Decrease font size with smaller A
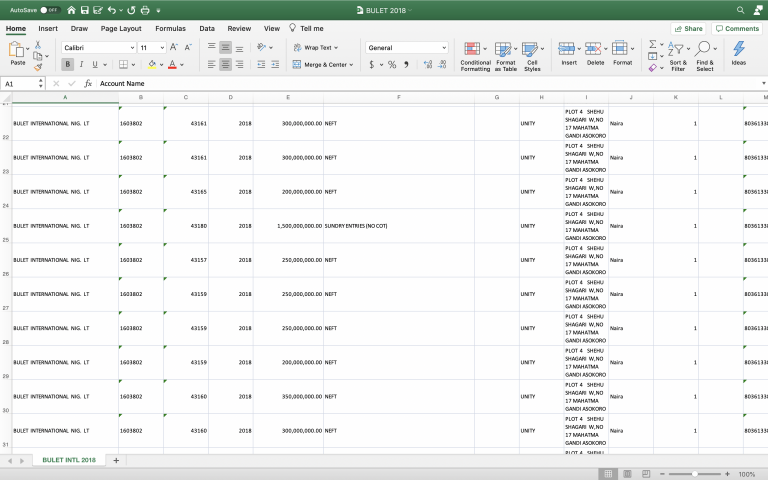This screenshot has height=480, width=768. [x=188, y=48]
